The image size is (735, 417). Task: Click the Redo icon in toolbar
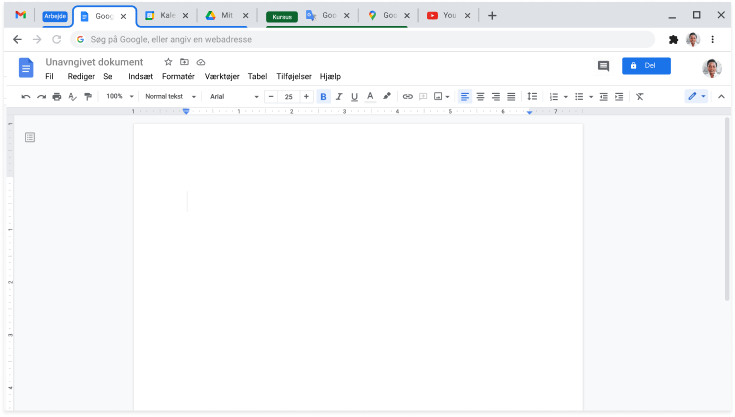(42, 97)
